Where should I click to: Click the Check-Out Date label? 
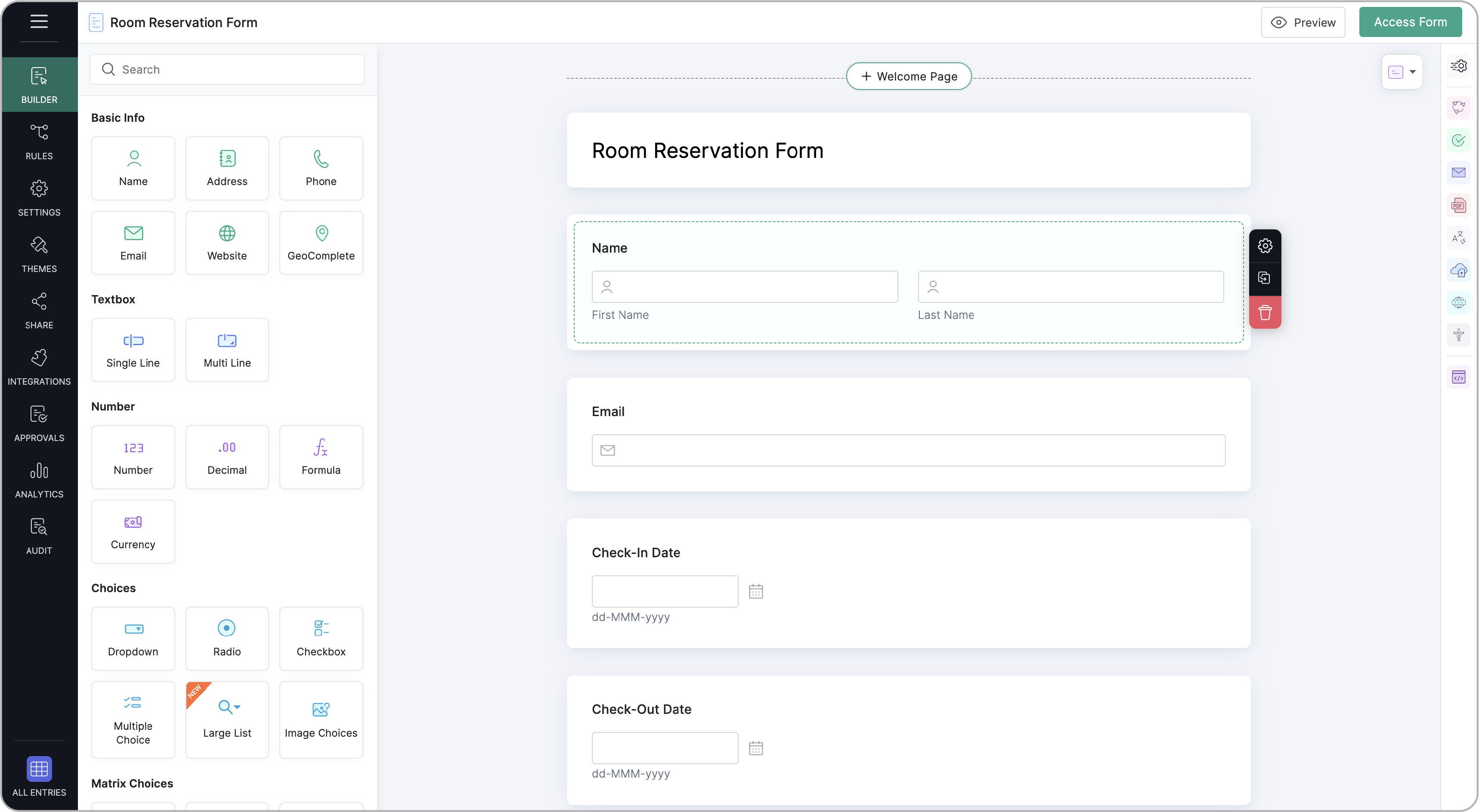click(x=642, y=709)
